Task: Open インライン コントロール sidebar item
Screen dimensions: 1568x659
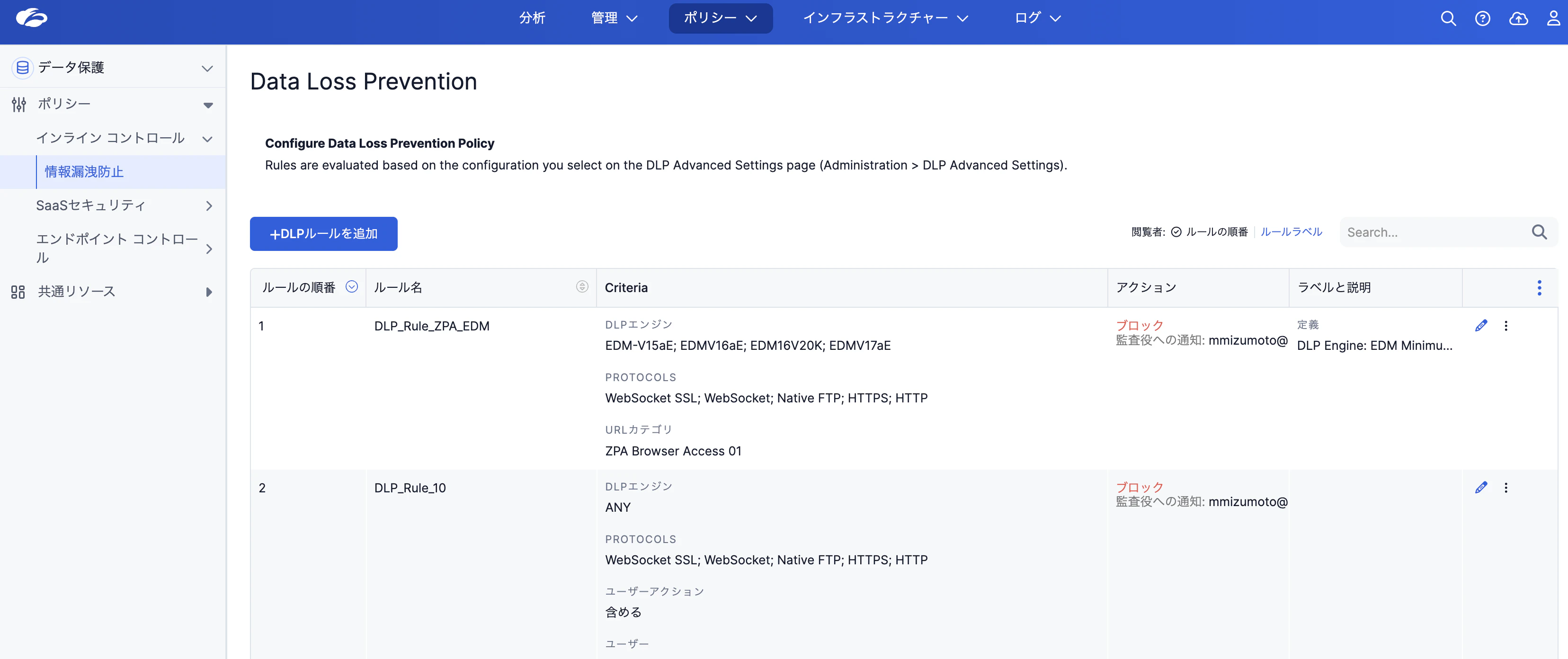Action: pos(110,138)
